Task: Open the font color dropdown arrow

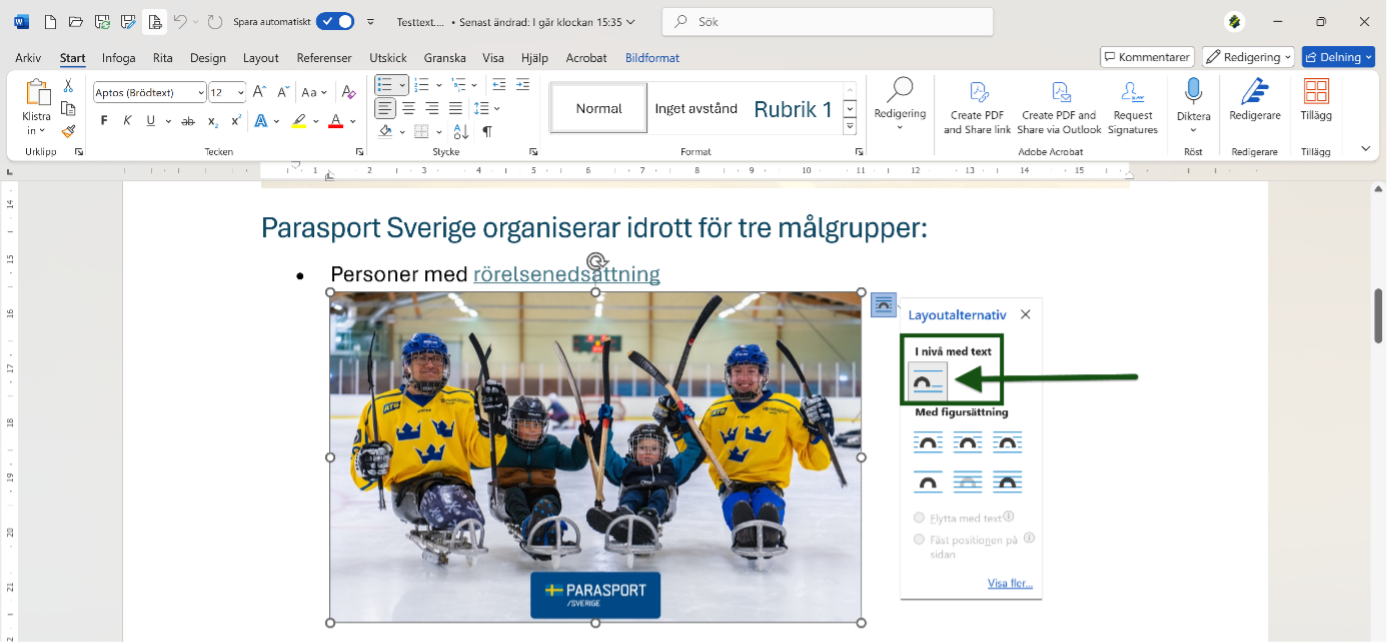Action: [352, 121]
